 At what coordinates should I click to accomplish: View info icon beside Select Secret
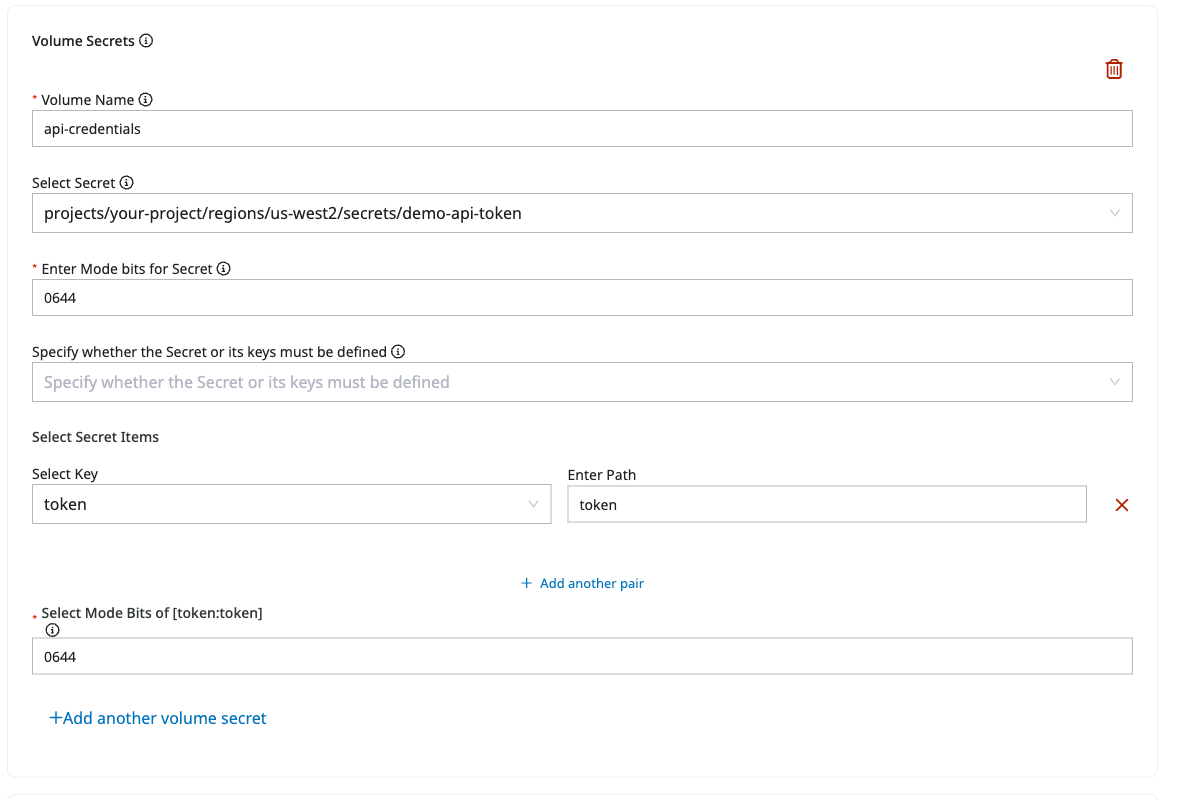tap(126, 182)
